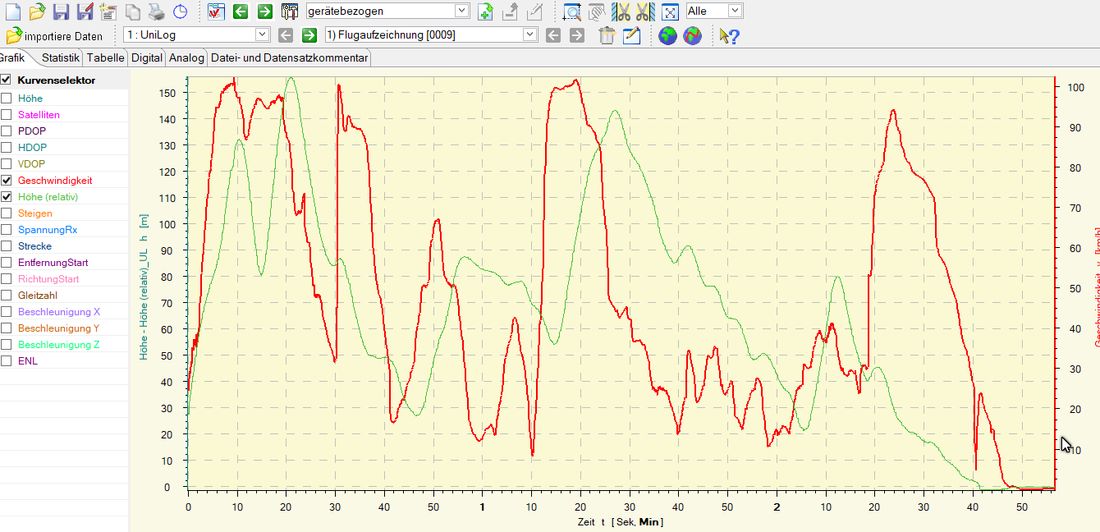Open the Tabelle tab
Viewport: 1100px width, 532px height.
click(105, 58)
